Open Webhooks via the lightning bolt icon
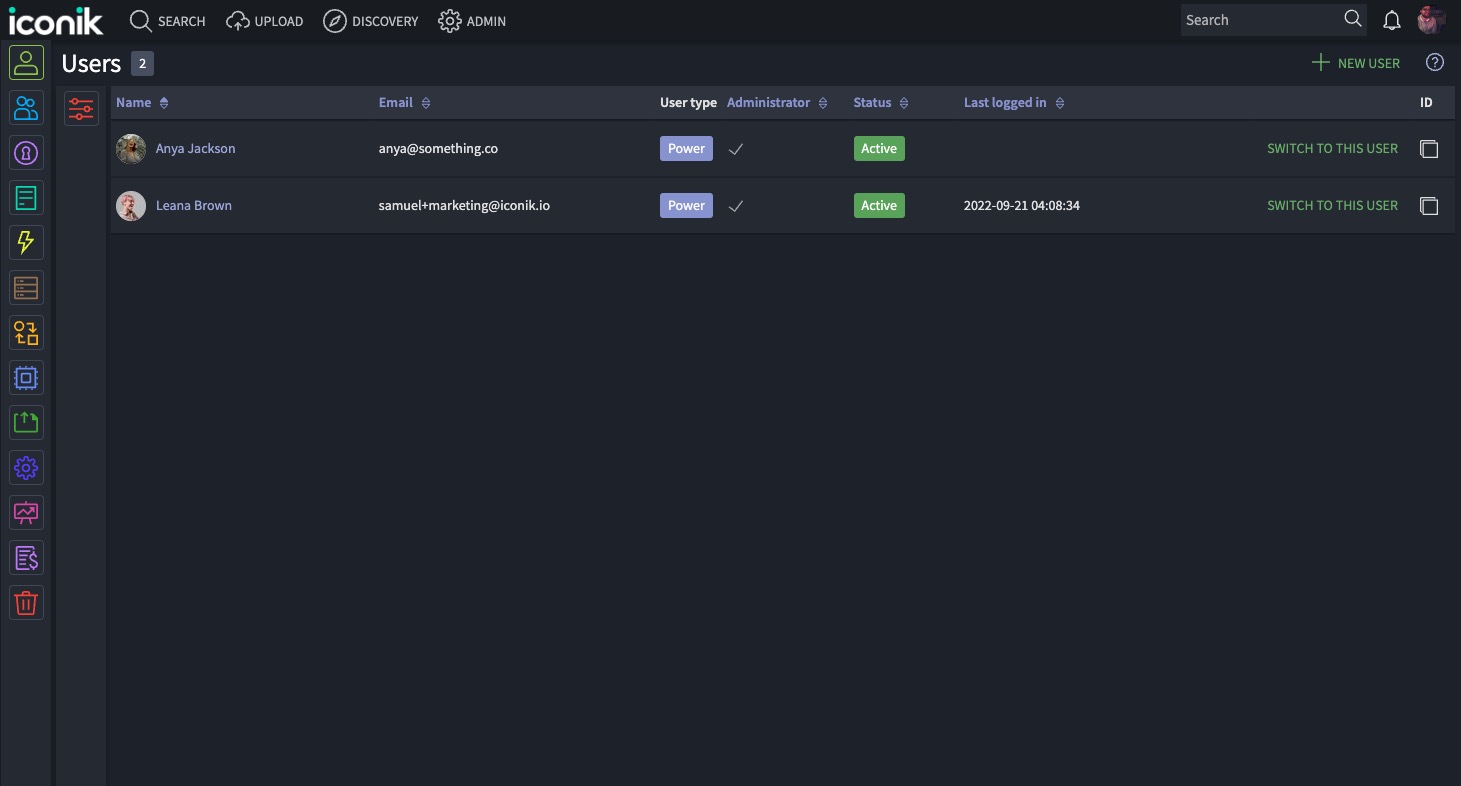This screenshot has height=786, width=1461. tap(26, 242)
